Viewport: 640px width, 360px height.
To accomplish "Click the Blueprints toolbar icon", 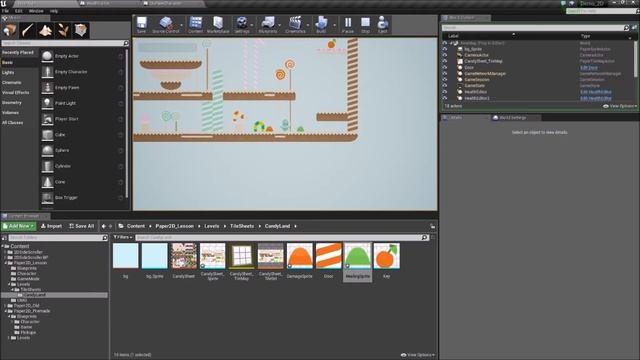I will click(268, 24).
